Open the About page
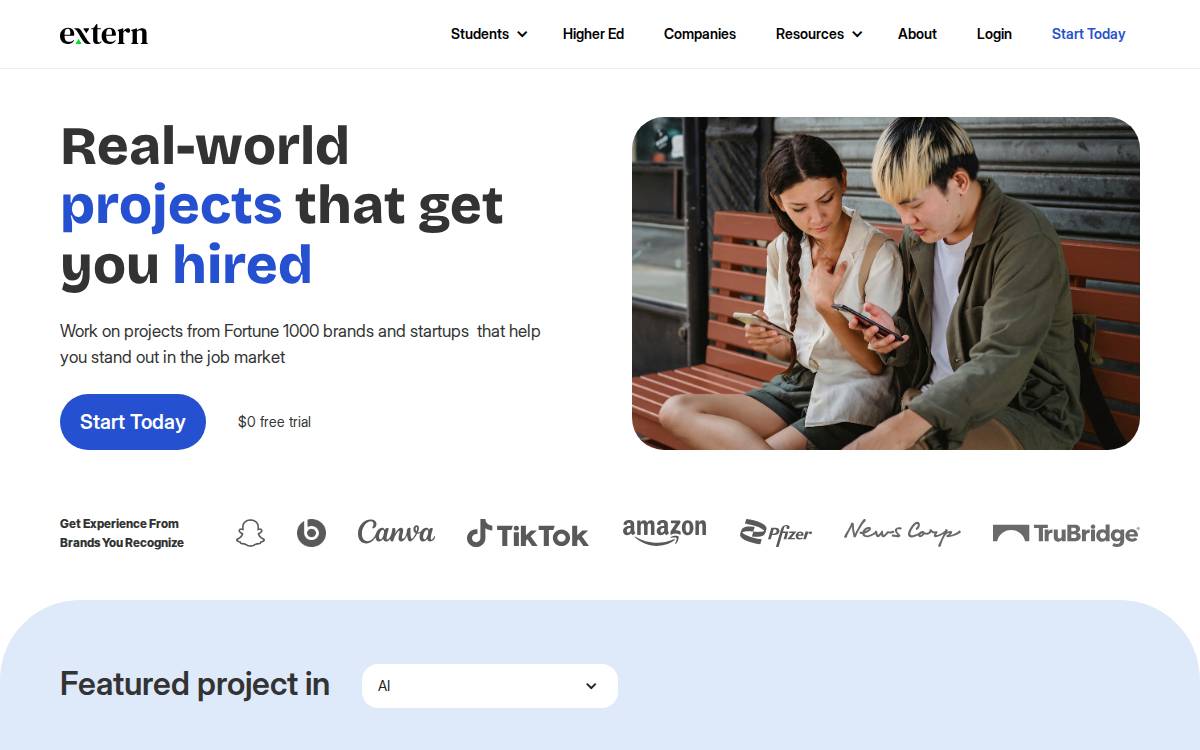Image resolution: width=1200 pixels, height=750 pixels. (917, 34)
